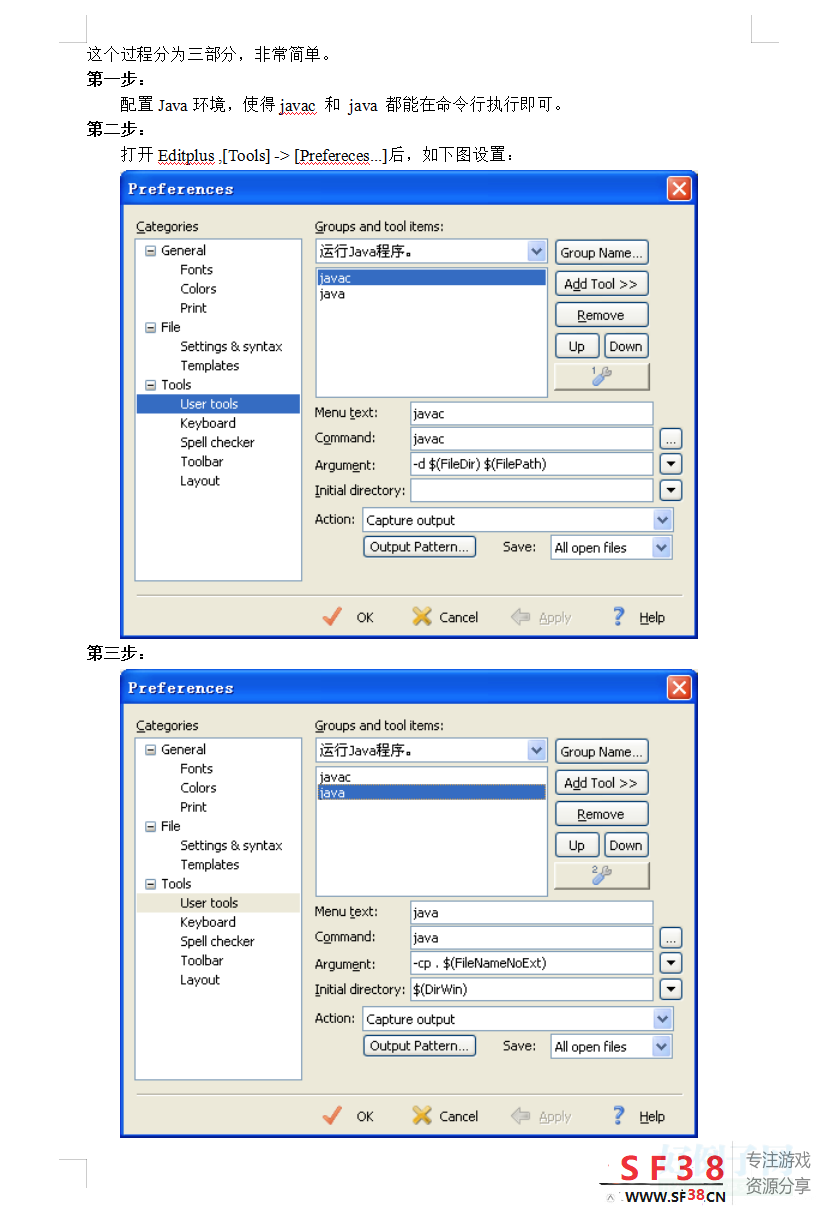
Task: Select Keyboard category in javac-selected dialog
Action: click(x=208, y=423)
